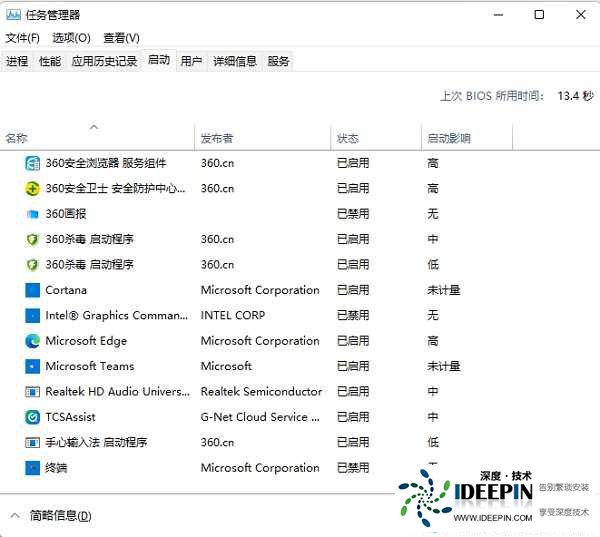Click the shield icon of 360杀毒 with 中 impact
Viewport: 600px width, 537px height.
pos(32,240)
